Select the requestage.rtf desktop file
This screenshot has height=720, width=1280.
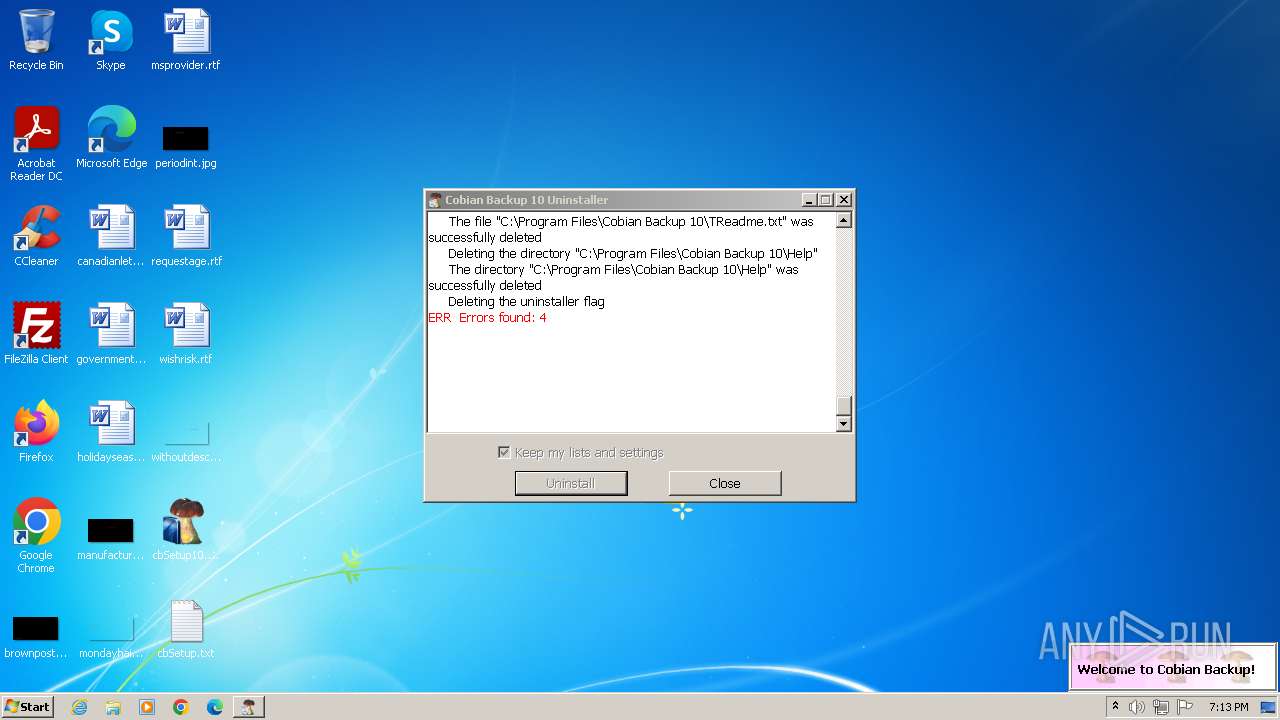coord(186,236)
